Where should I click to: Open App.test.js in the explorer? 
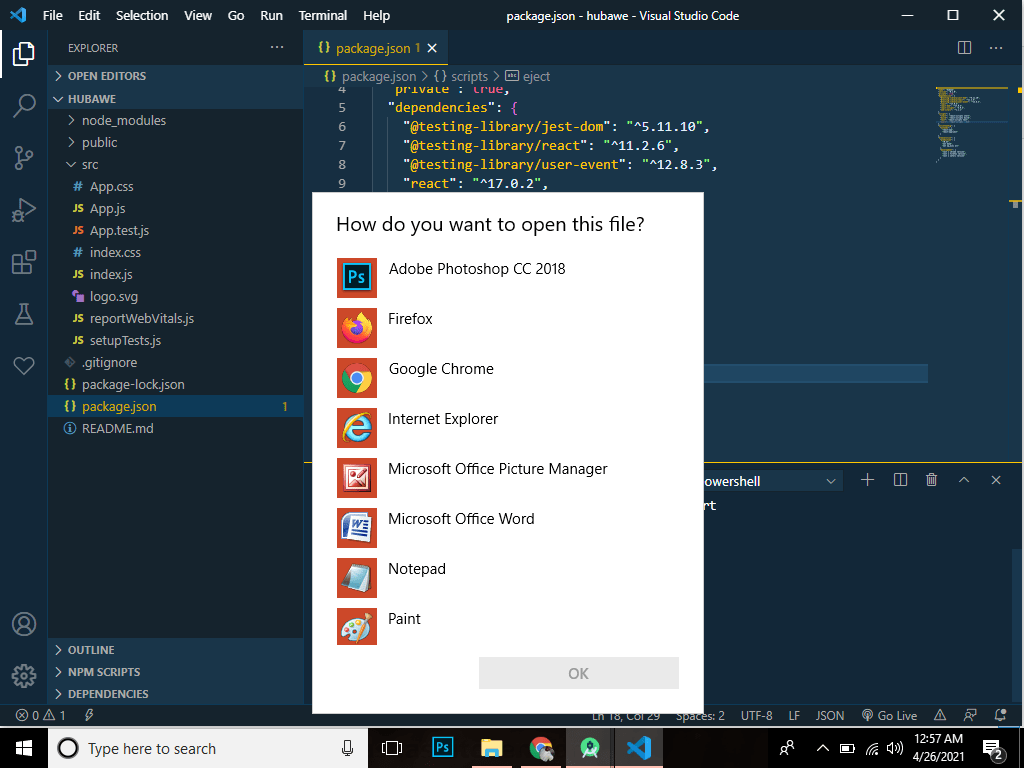[x=119, y=230]
